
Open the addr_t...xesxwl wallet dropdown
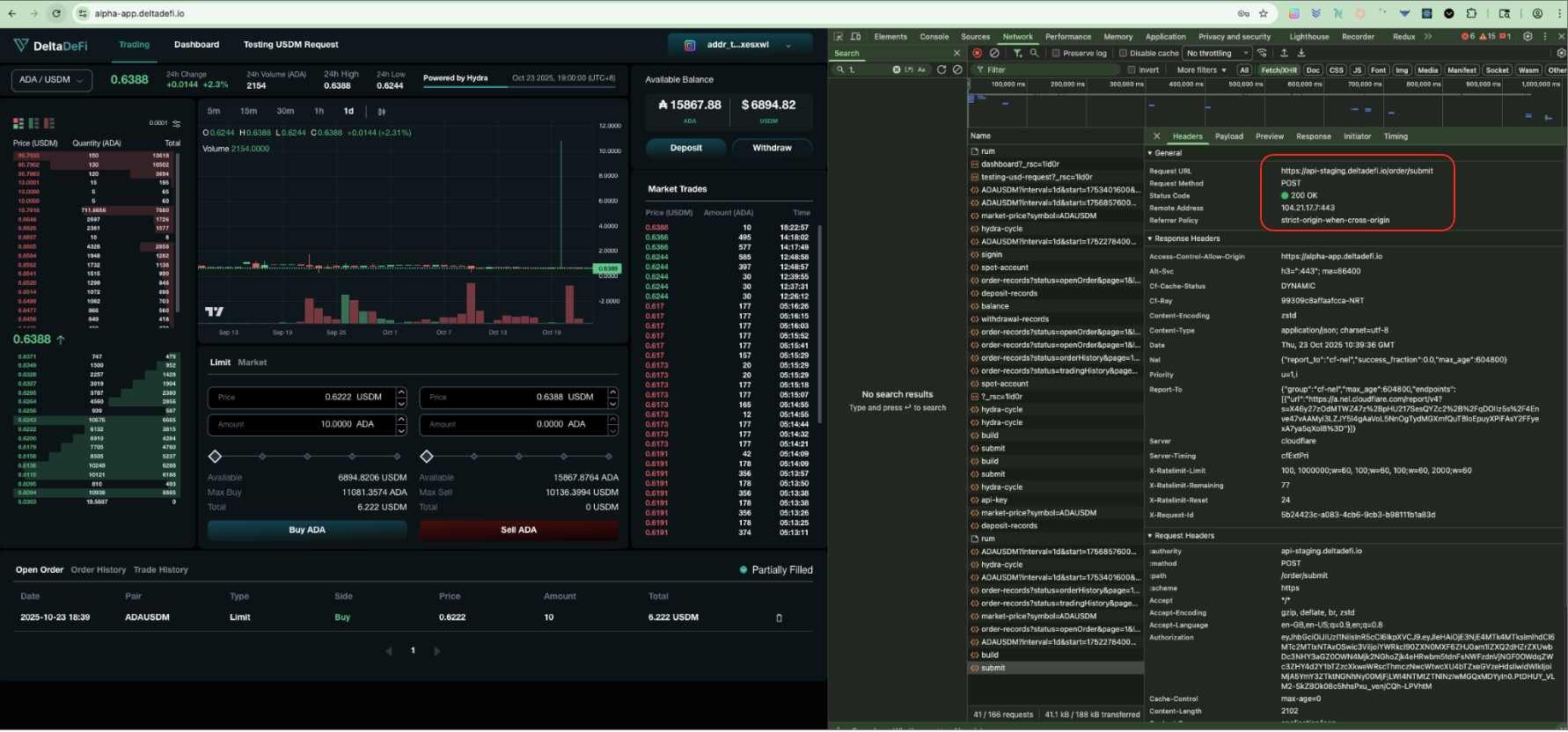coord(739,45)
